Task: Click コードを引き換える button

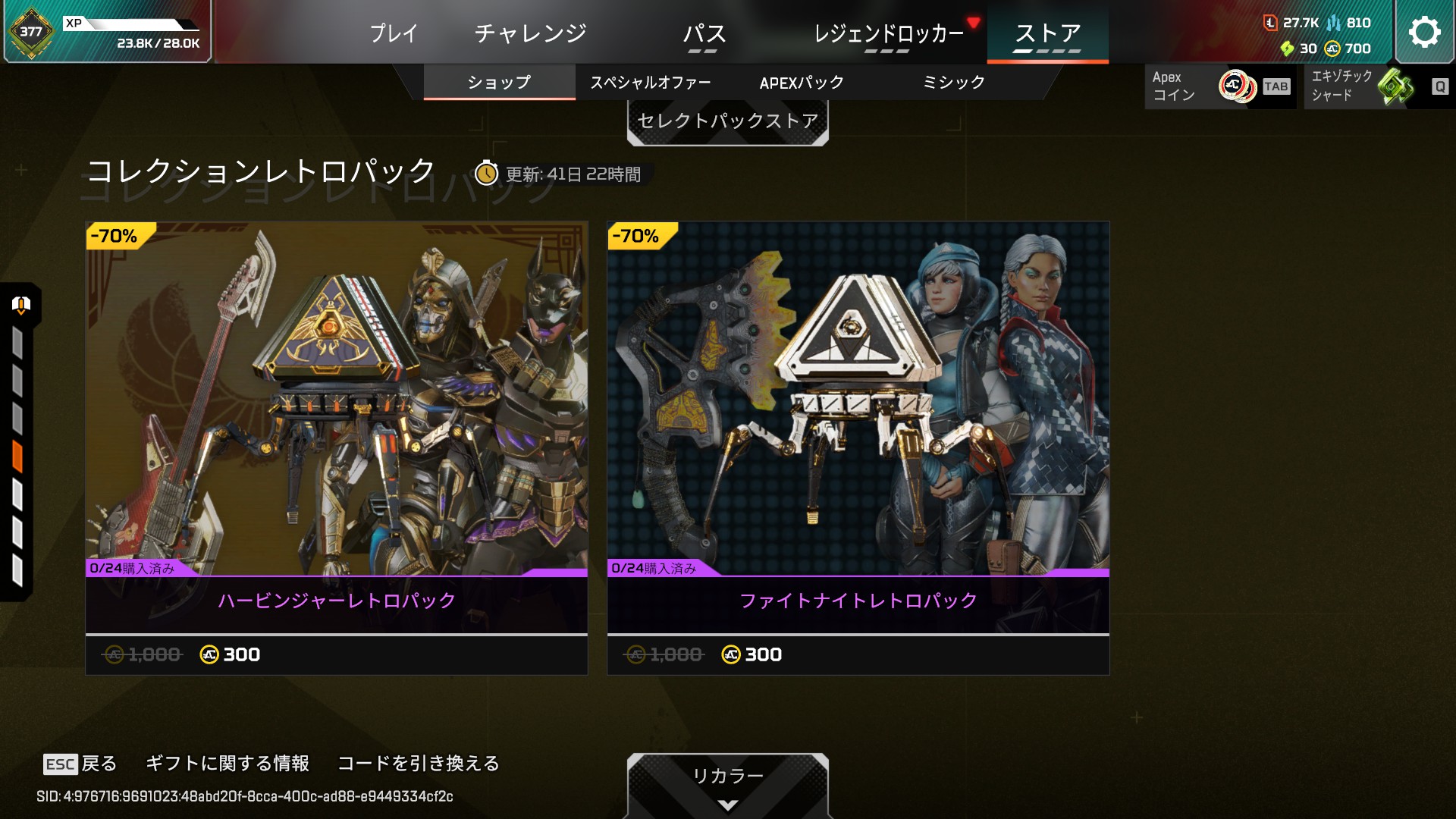Action: pos(419,764)
